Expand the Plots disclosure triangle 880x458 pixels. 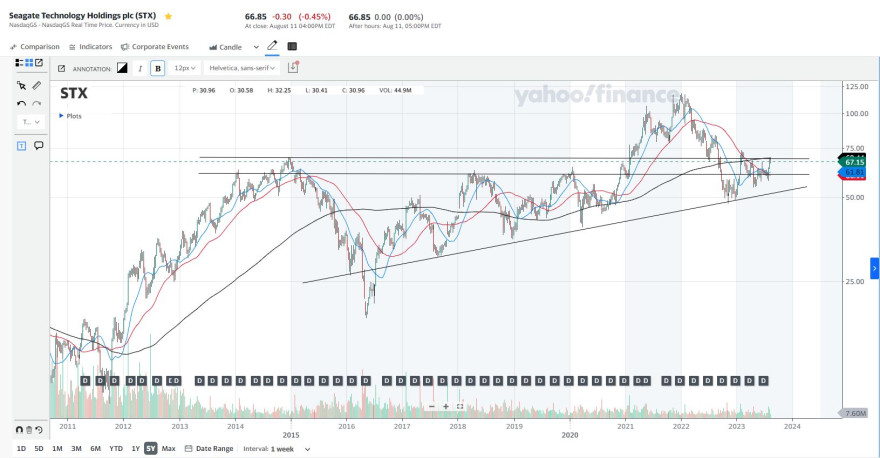pyautogui.click(x=61, y=116)
